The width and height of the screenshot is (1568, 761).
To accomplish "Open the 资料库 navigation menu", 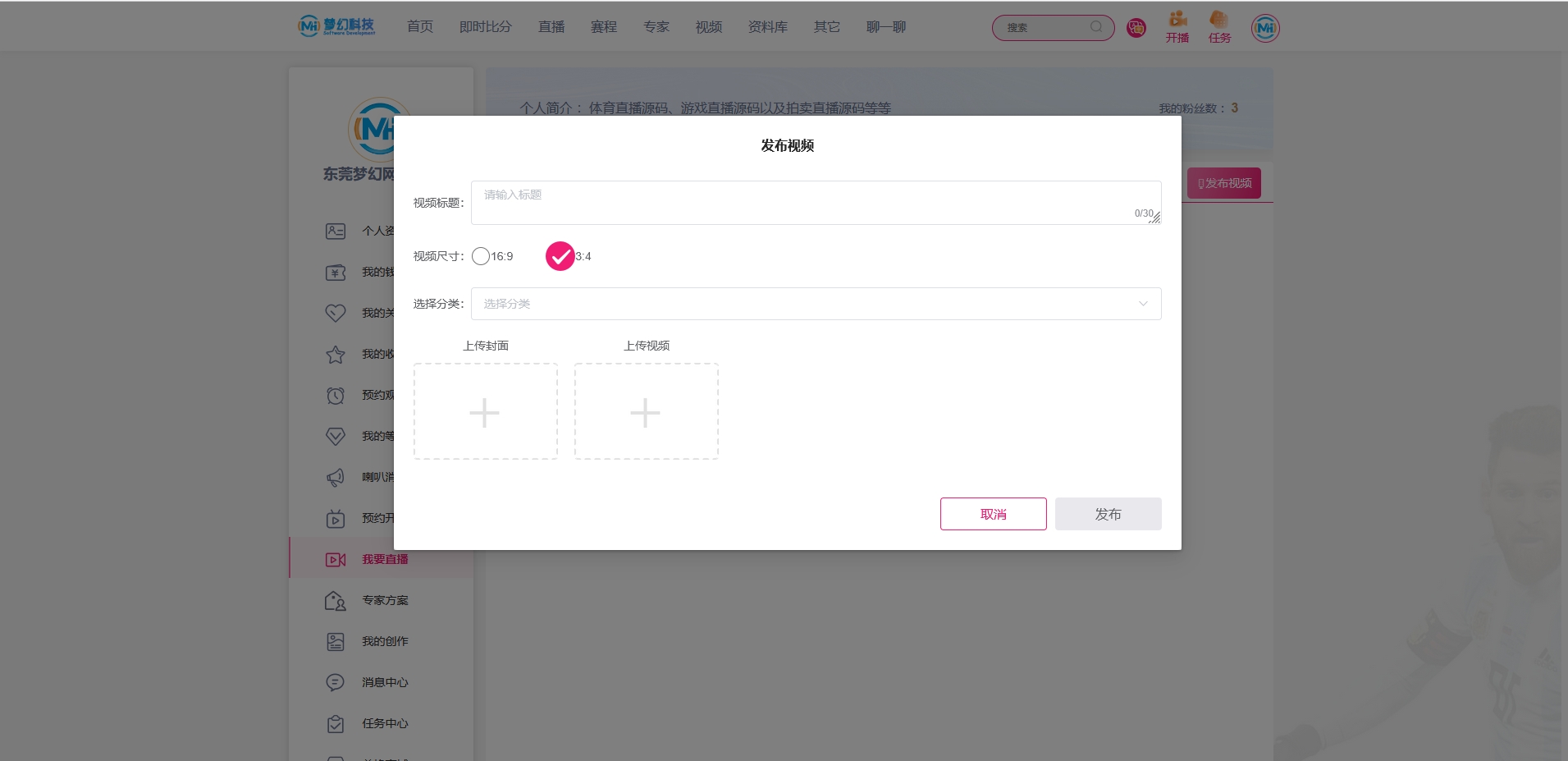I will [766, 25].
